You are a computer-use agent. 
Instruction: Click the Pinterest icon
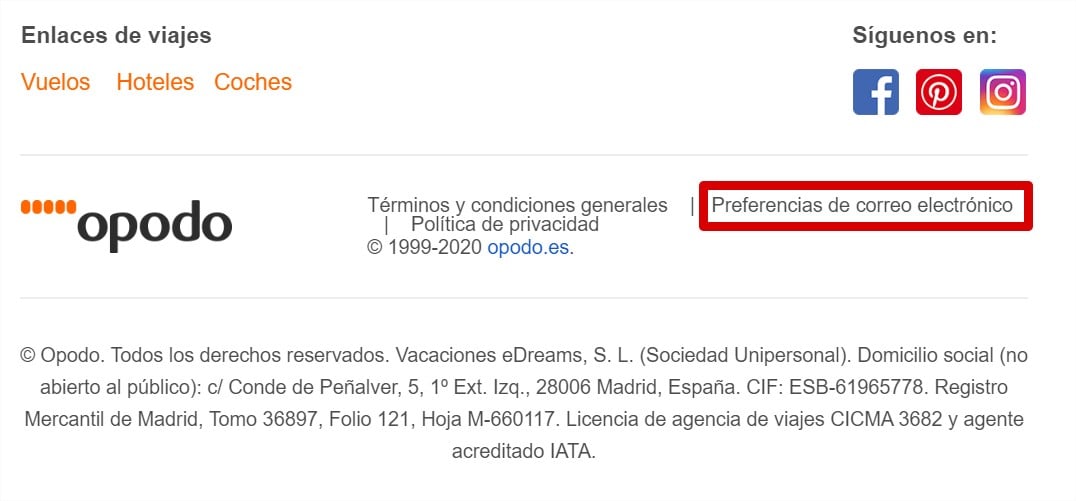point(939,92)
